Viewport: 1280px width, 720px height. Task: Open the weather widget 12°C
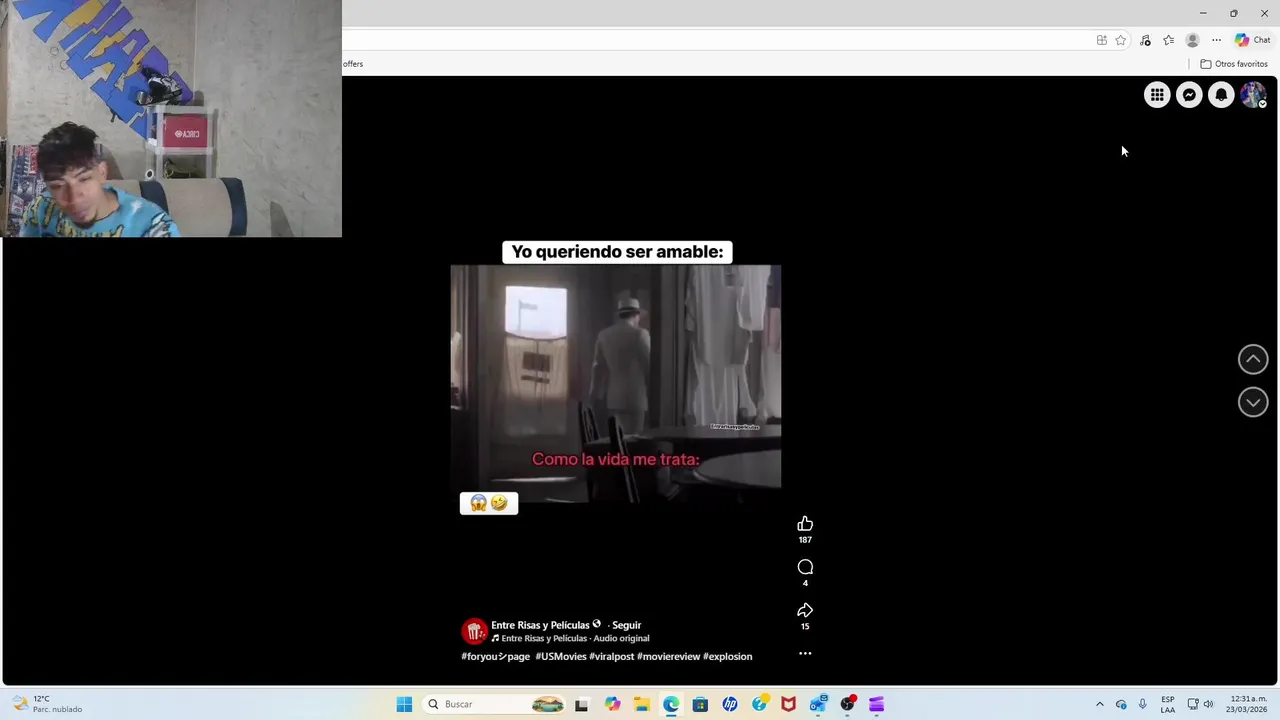tap(47, 704)
